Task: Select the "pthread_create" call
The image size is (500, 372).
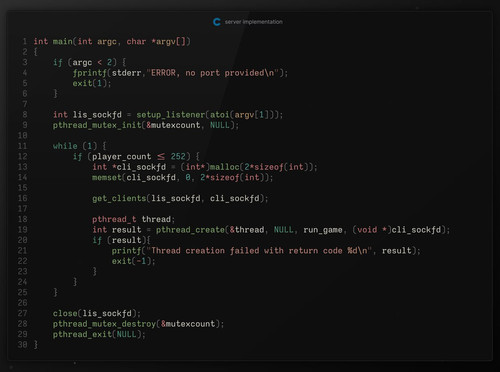Action: point(190,230)
